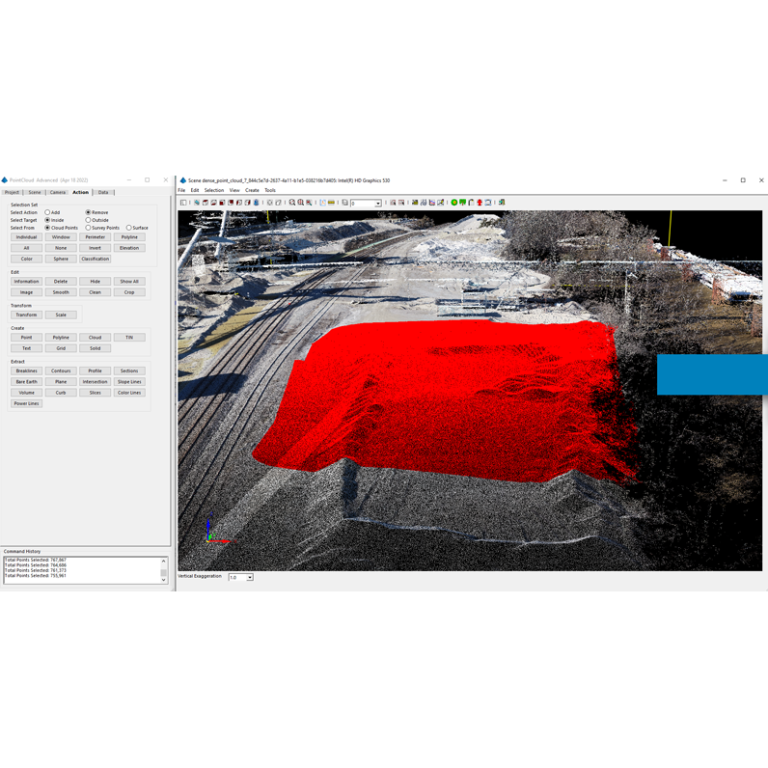Click the leftmost icon in the Scene toolbar
Viewport: 768px width, 768px height.
tap(183, 202)
